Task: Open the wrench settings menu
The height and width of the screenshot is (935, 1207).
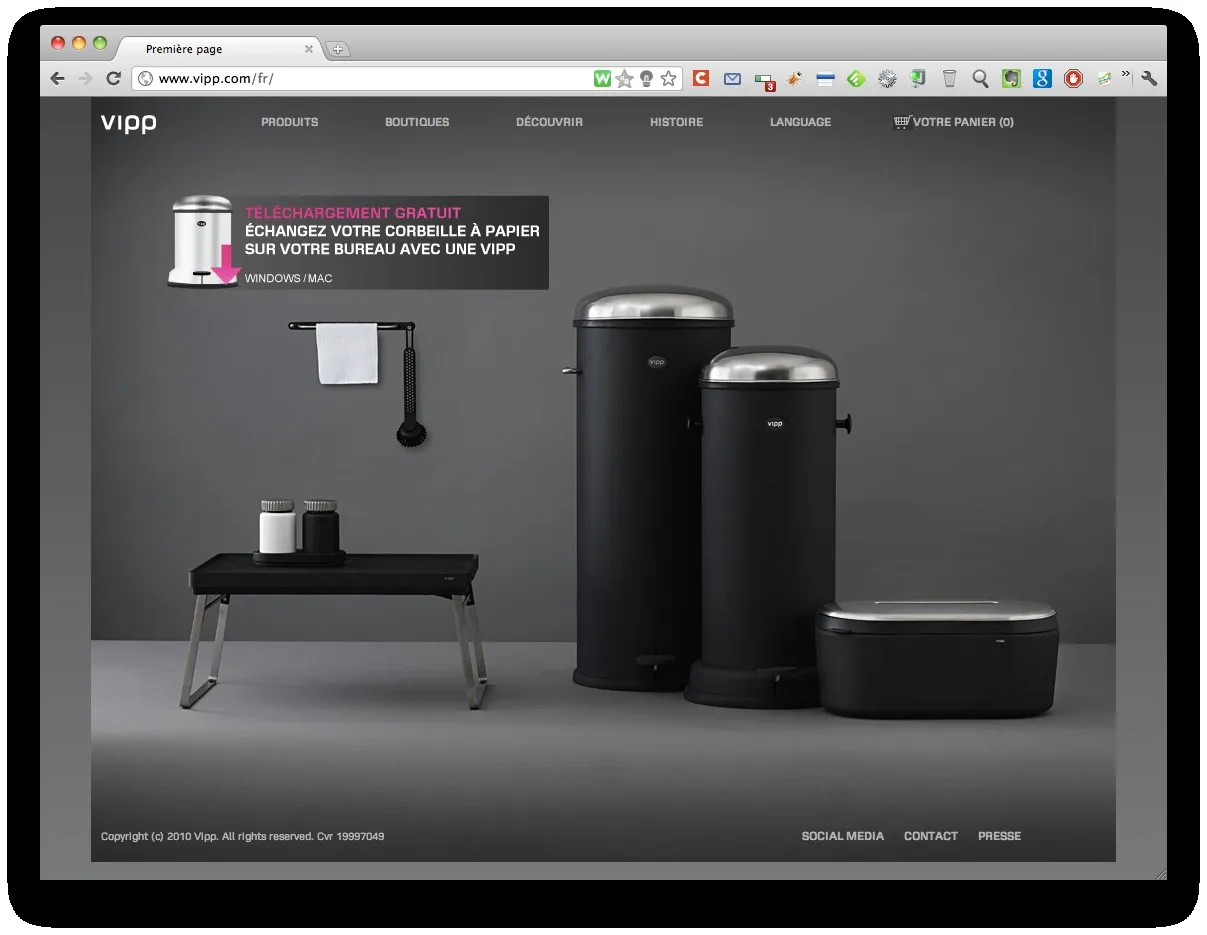Action: point(1149,79)
